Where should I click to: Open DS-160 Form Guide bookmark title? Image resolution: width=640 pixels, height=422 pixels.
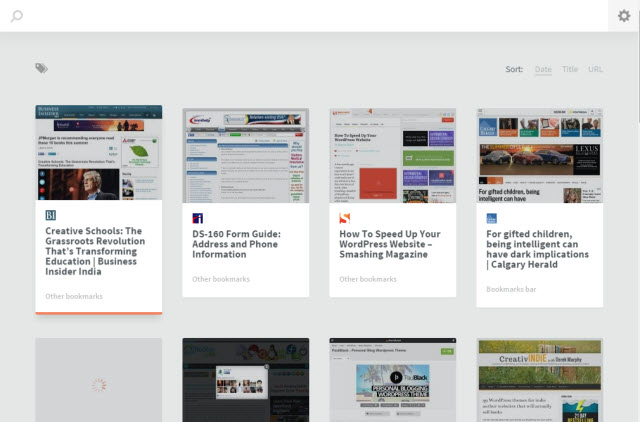point(236,244)
